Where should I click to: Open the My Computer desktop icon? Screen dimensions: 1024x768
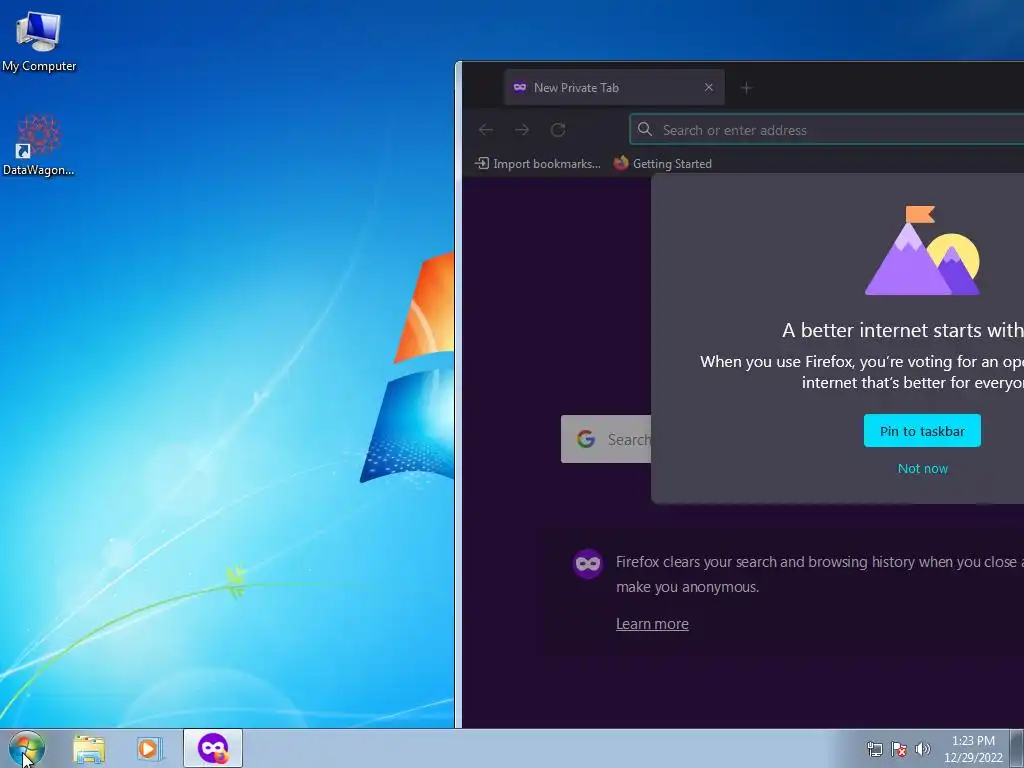(x=39, y=40)
